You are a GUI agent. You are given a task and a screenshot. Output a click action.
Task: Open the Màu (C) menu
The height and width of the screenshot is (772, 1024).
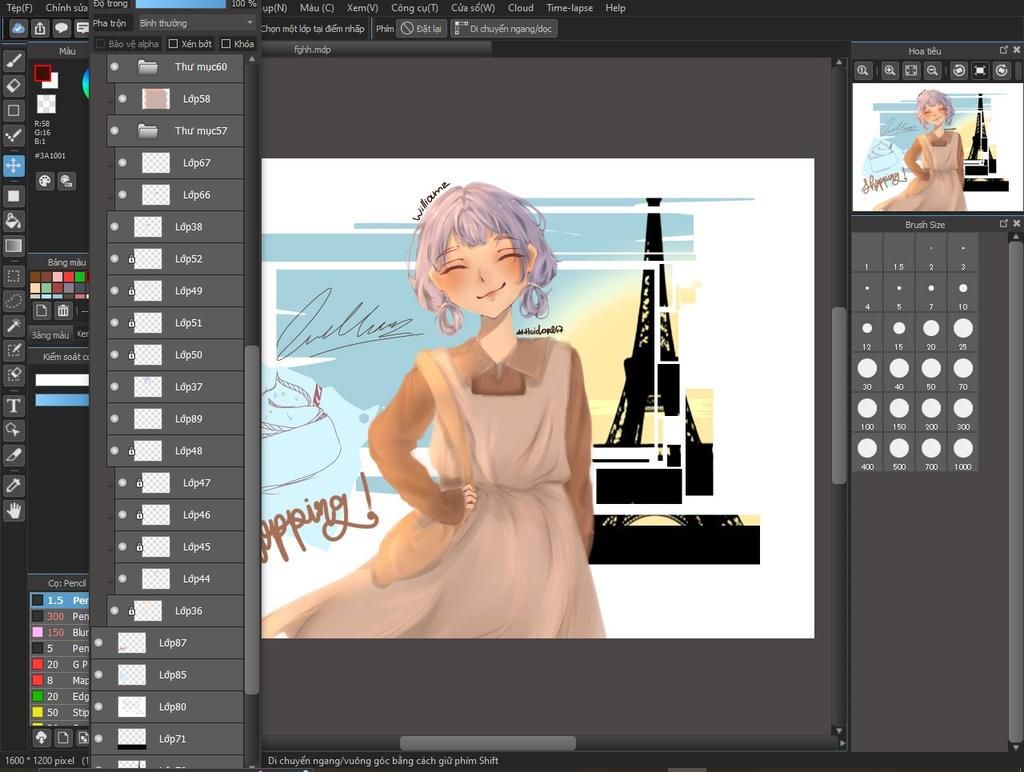317,8
